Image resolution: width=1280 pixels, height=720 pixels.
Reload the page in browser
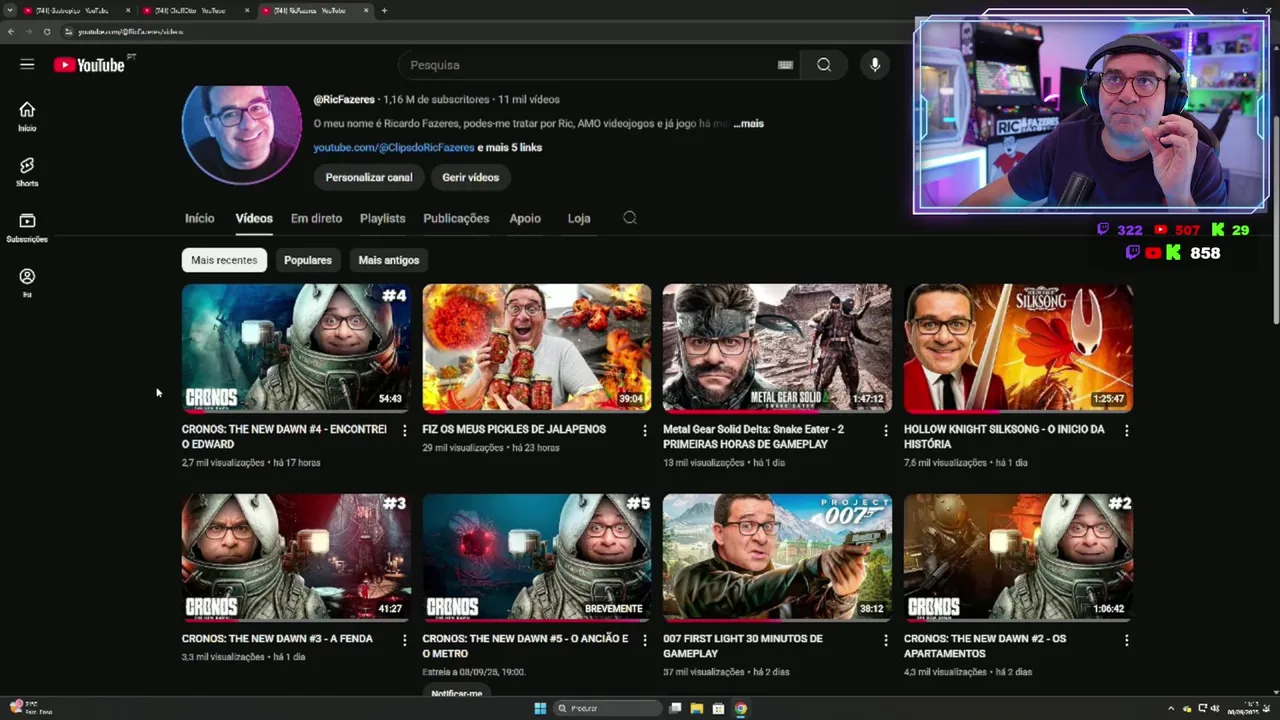click(x=46, y=31)
